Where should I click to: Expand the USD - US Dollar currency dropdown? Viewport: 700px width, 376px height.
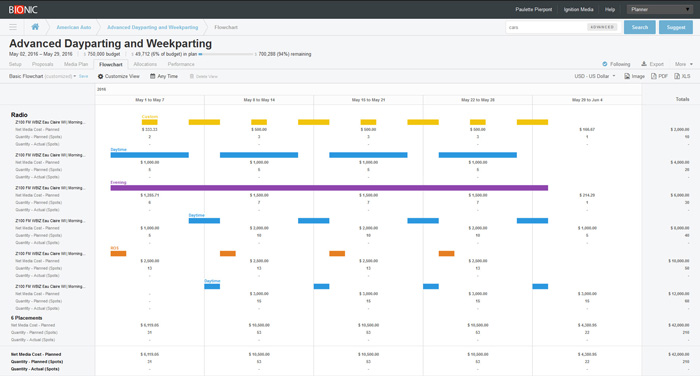click(x=595, y=76)
